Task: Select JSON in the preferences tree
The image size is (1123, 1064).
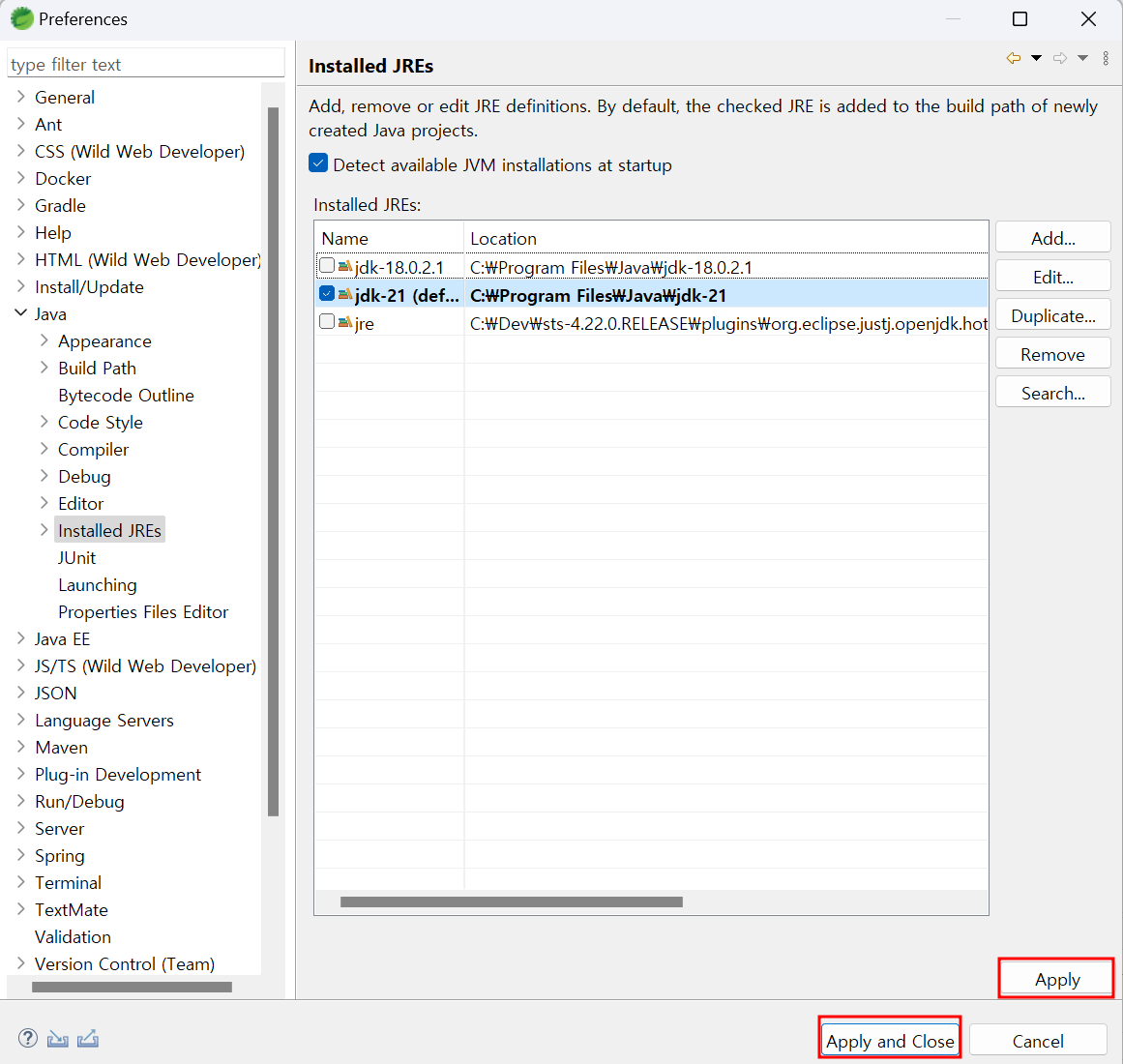Action: coord(56,694)
